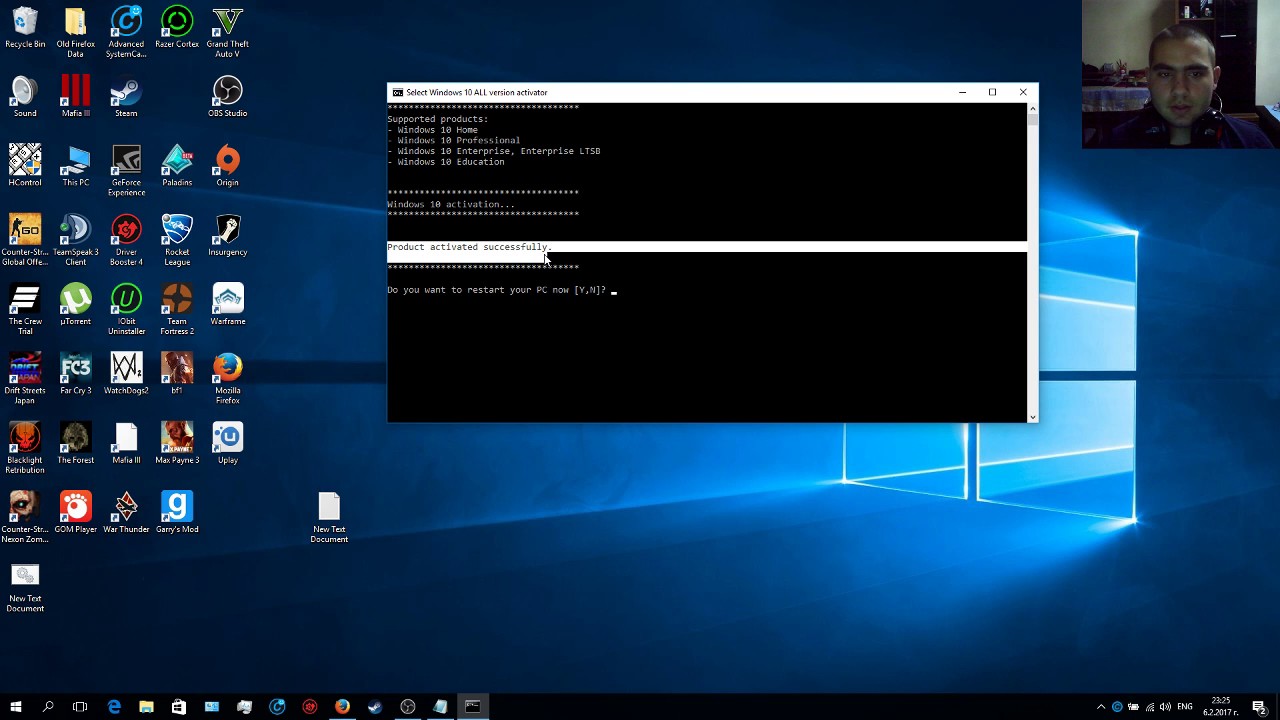
Task: Select the bf1 desktop icon
Action: point(177,374)
